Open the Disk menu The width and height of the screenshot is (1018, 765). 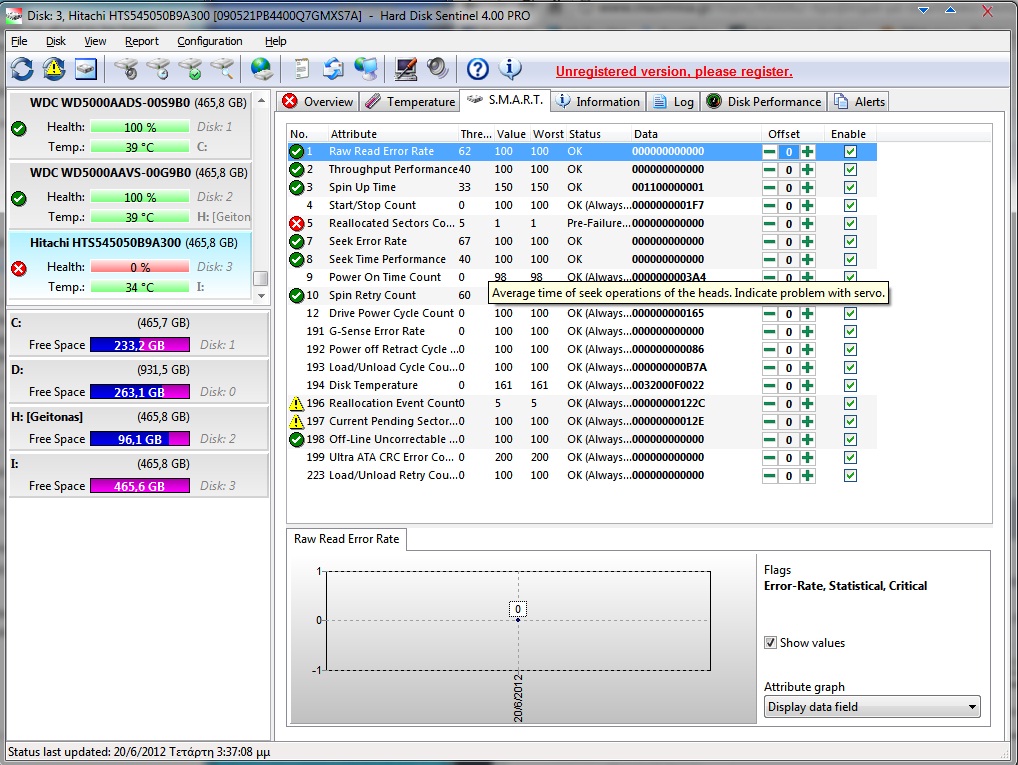56,41
